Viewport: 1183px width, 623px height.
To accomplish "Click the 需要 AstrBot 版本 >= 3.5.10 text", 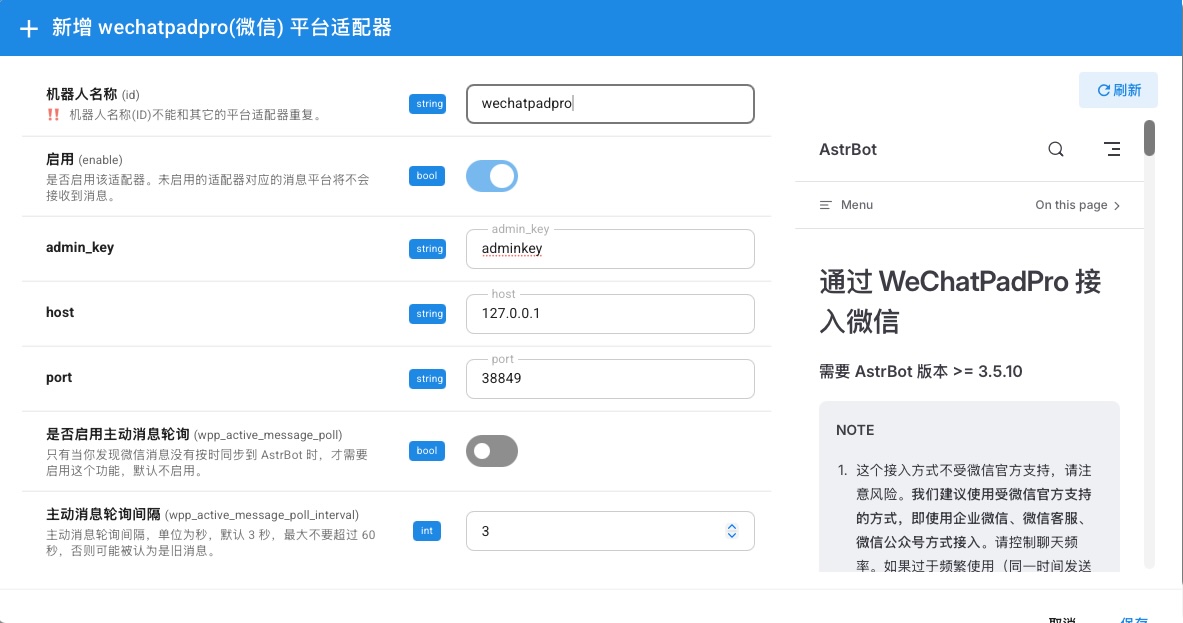I will (x=920, y=371).
